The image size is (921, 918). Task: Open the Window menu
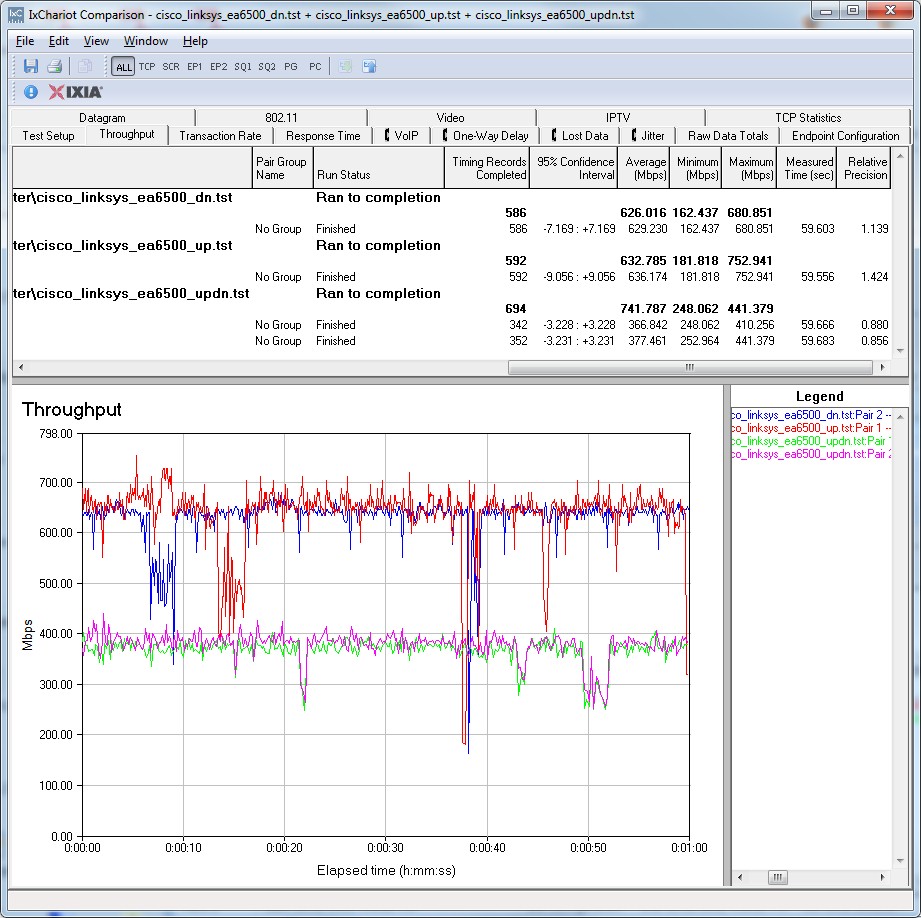click(146, 41)
